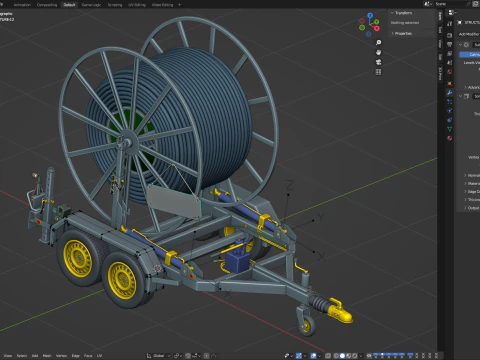
Task: Open the green Object Data properties tab
Action: 450,129
